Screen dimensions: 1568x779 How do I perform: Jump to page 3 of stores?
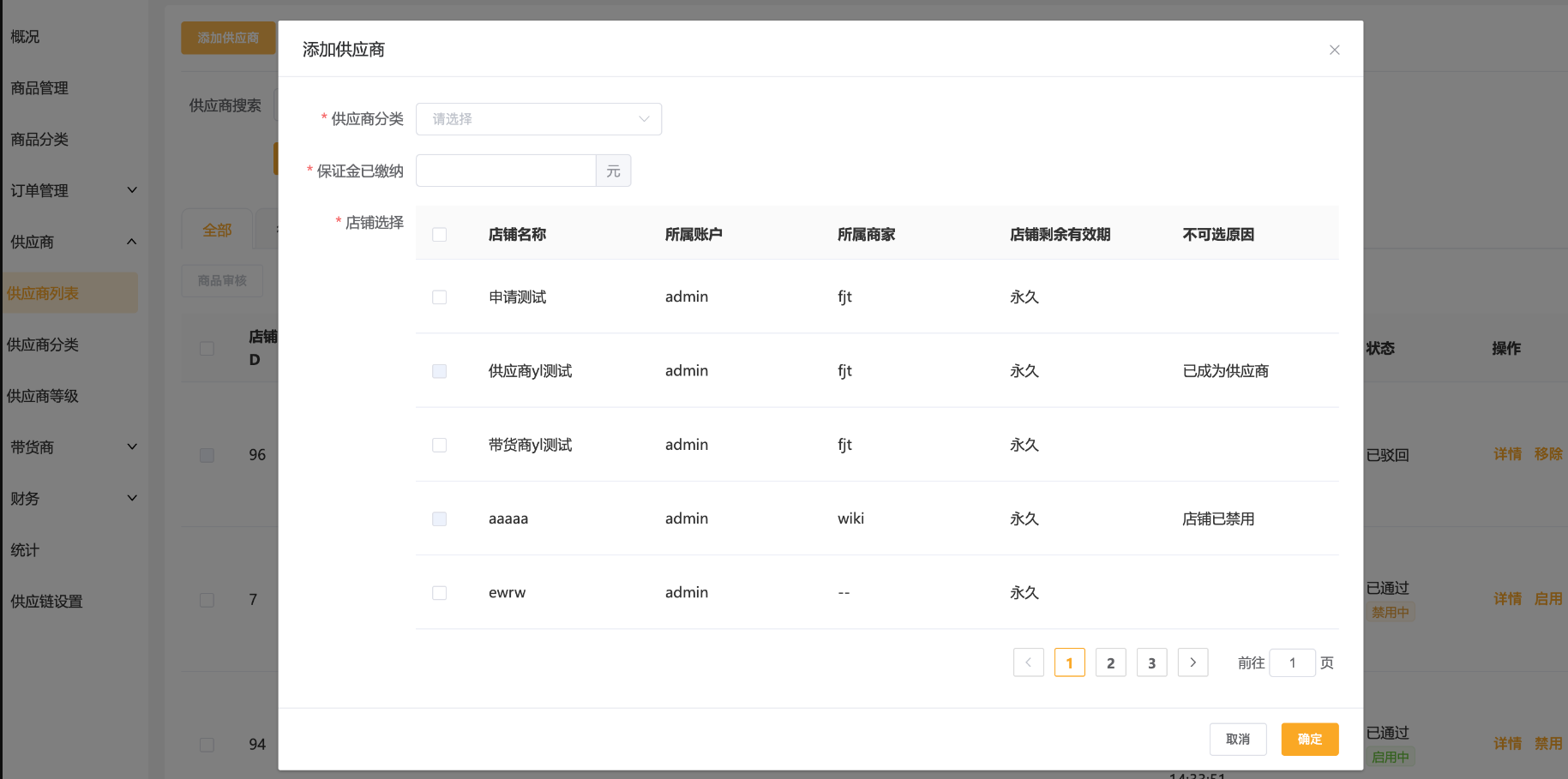click(1151, 662)
